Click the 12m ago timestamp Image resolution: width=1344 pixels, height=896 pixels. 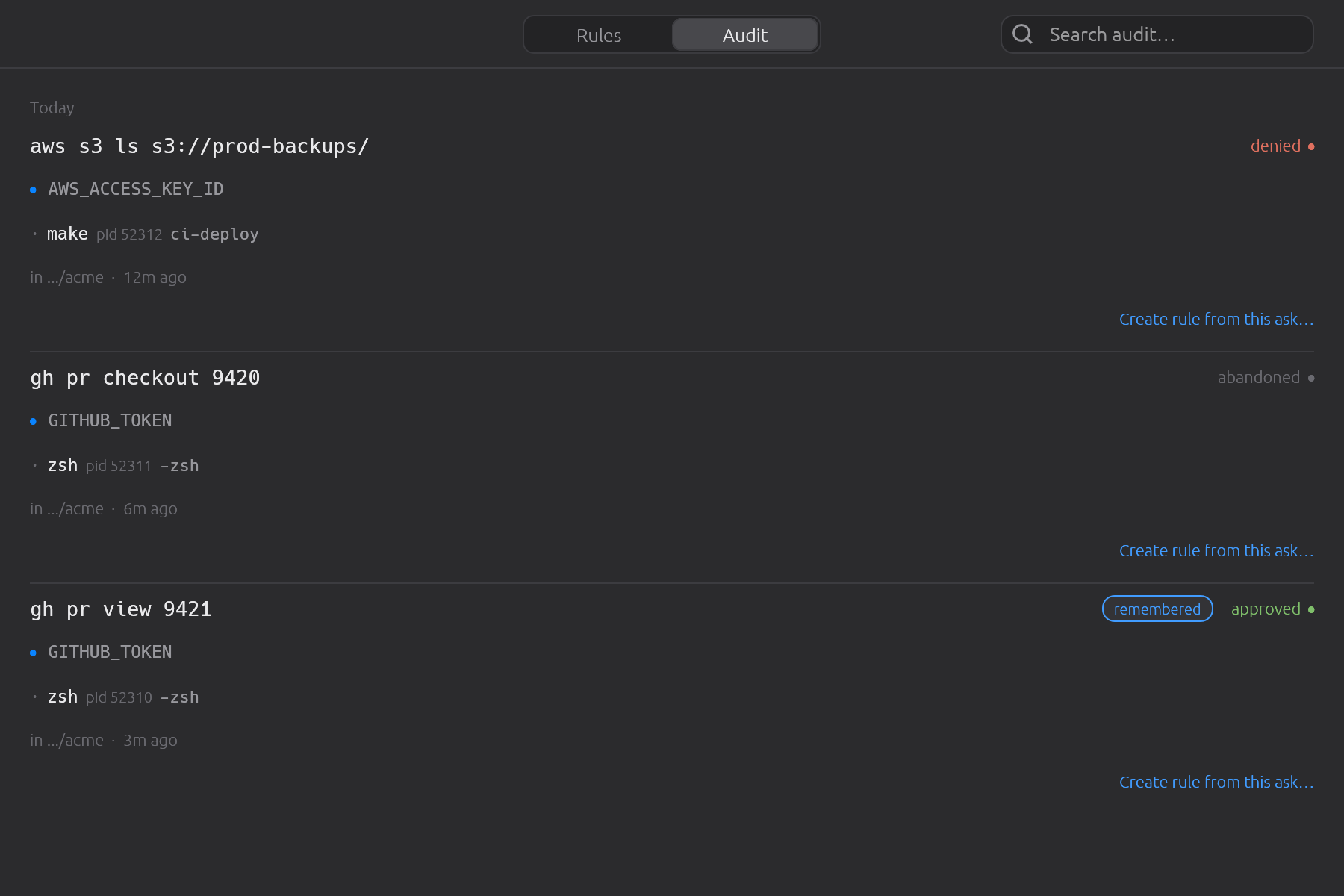(155, 278)
